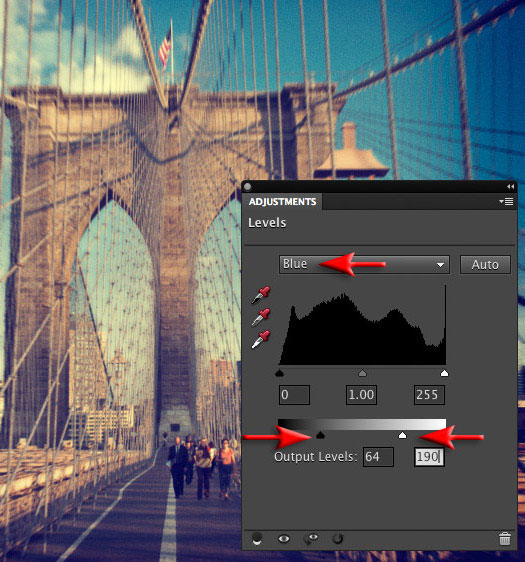The height and width of the screenshot is (562, 525).
Task: Click the Levels heading text
Action: pyautogui.click(x=267, y=223)
